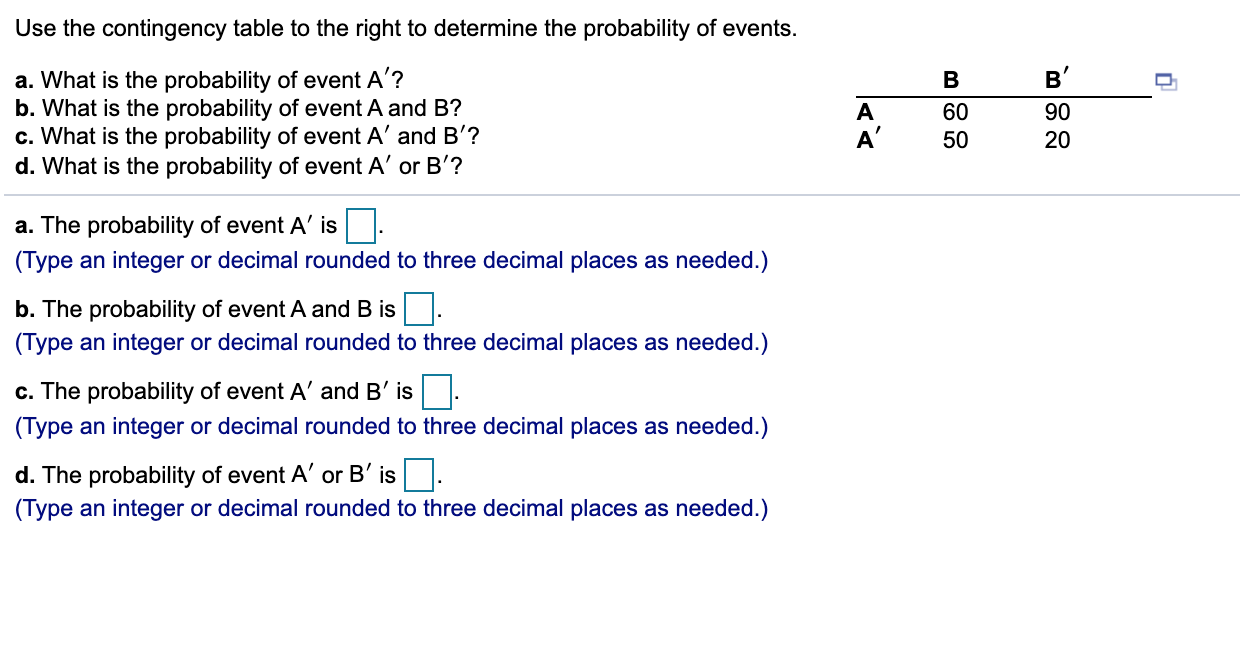Viewport: 1240px width, 650px height.
Task: Select the value 60 in the table
Action: 954,112
